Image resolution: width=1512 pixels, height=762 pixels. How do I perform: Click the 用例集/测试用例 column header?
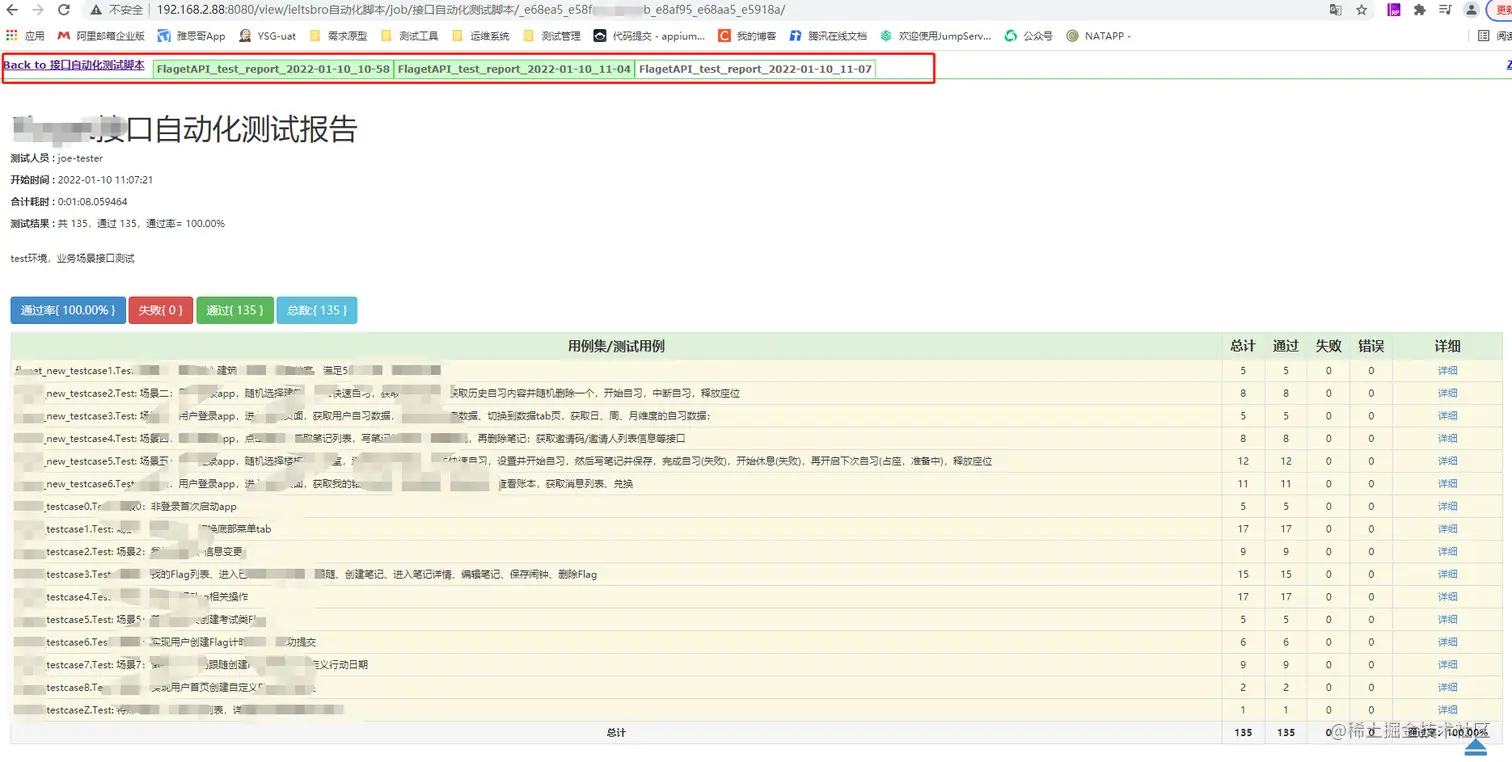616,346
